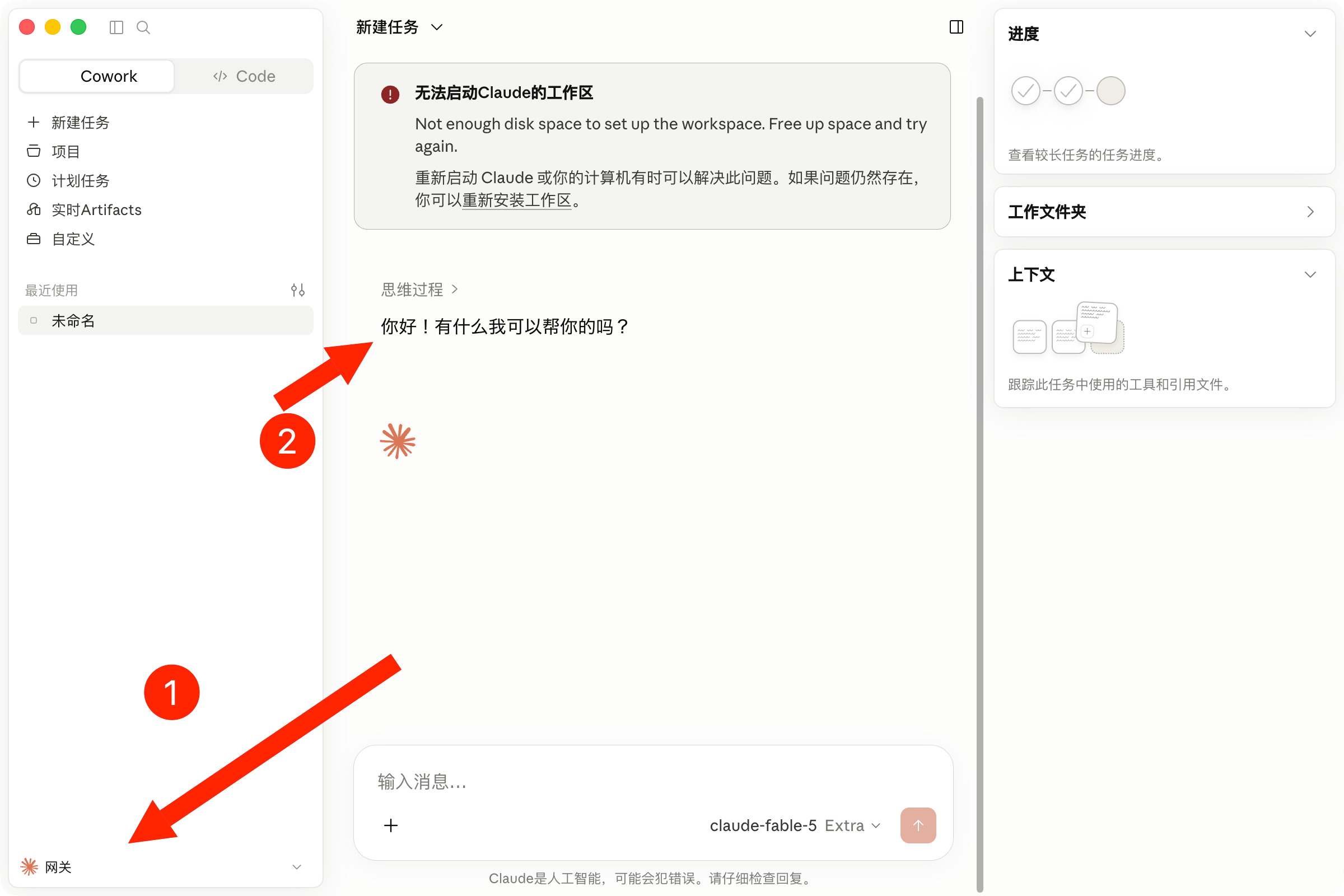Open 计划任务 in the sidebar
Screen dimensions: 1344x896
(x=166, y=180)
